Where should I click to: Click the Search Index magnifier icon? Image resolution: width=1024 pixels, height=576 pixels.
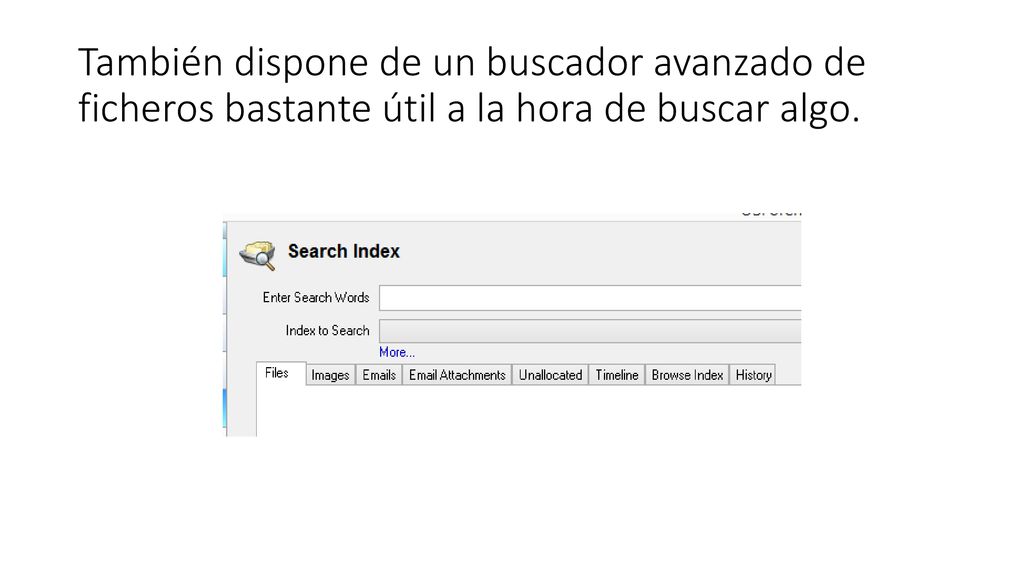(x=257, y=255)
